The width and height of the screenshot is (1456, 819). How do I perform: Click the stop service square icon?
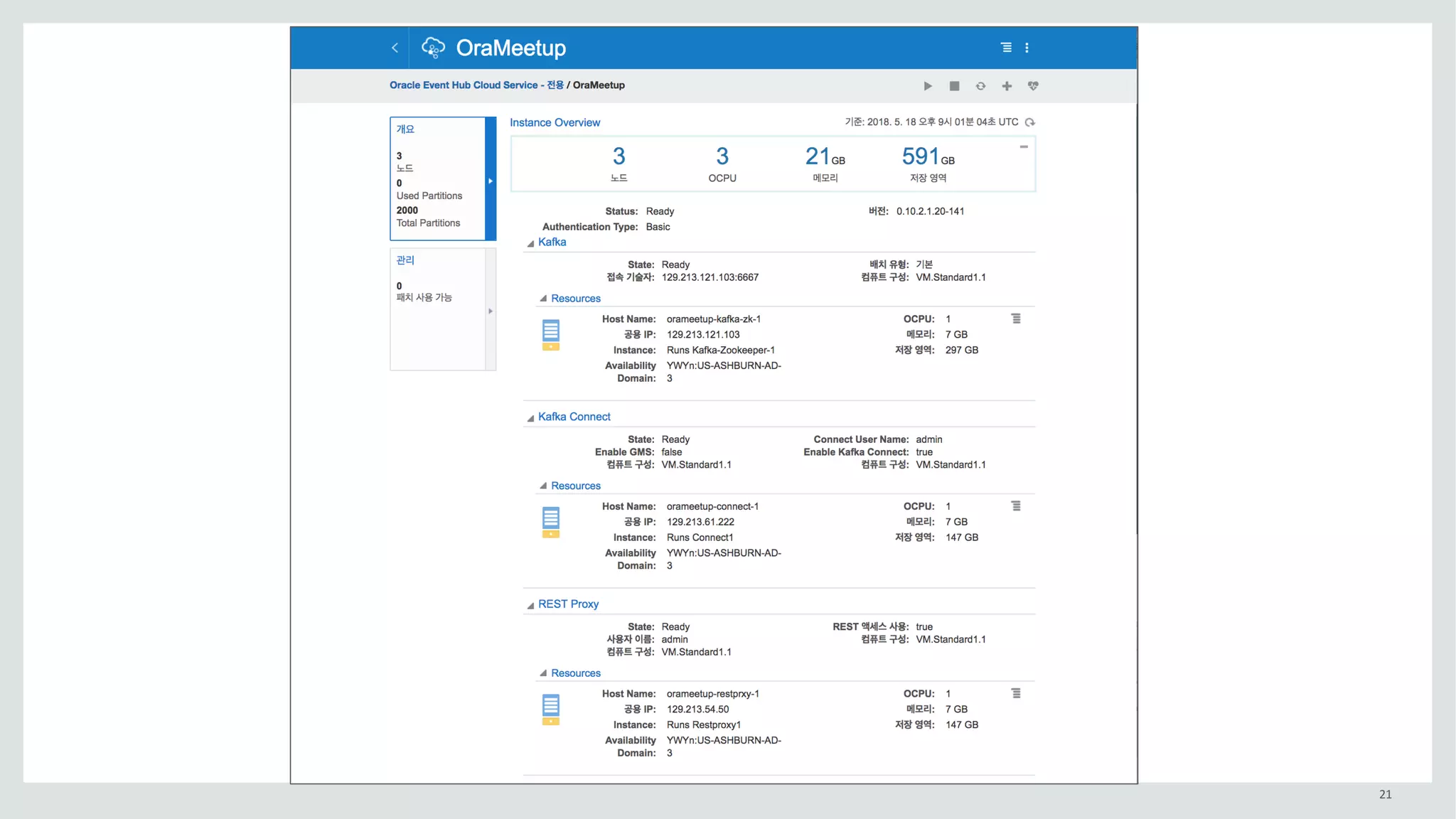coord(954,86)
